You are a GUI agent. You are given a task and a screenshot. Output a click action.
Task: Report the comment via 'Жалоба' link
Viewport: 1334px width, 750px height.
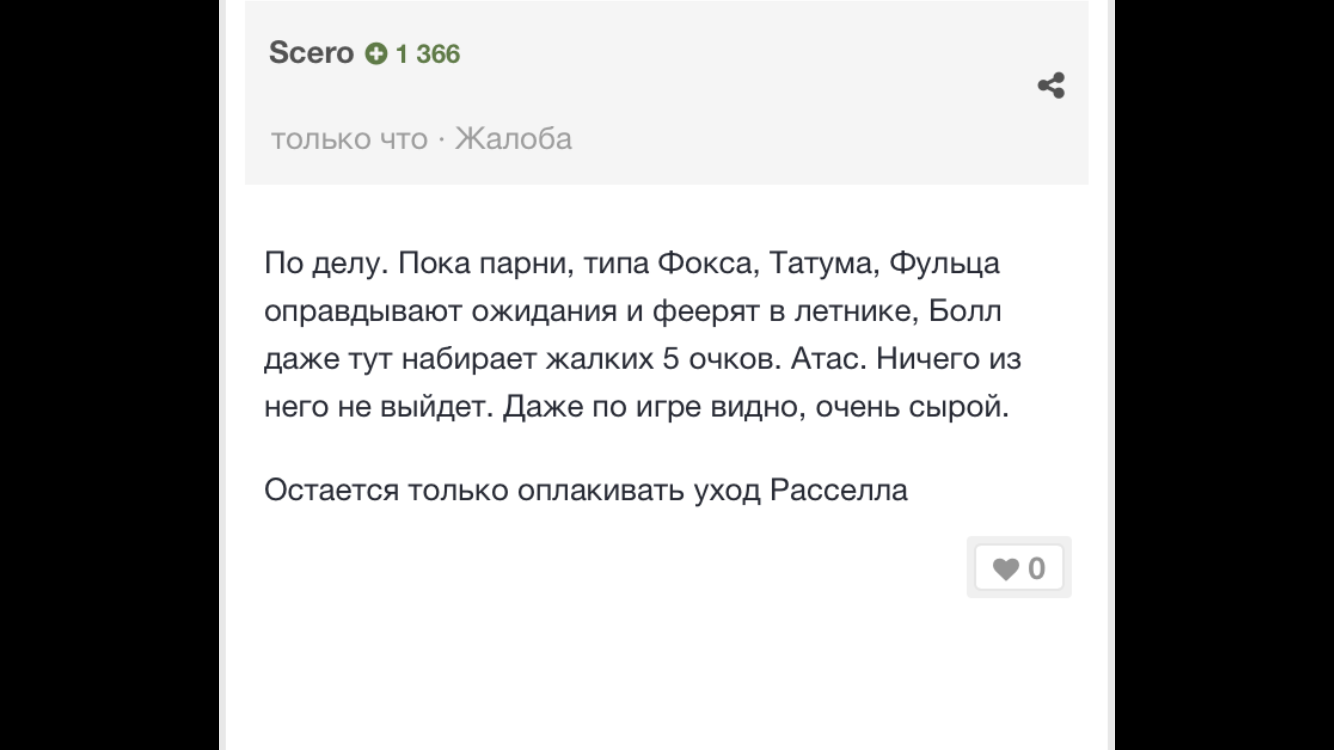pos(514,138)
